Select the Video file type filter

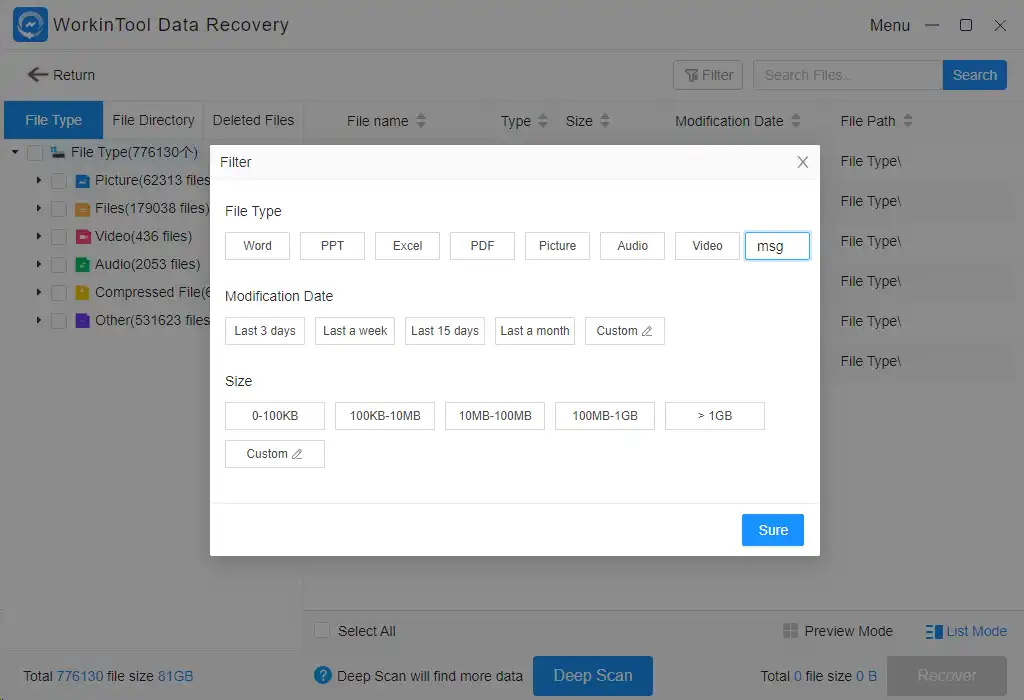(707, 246)
